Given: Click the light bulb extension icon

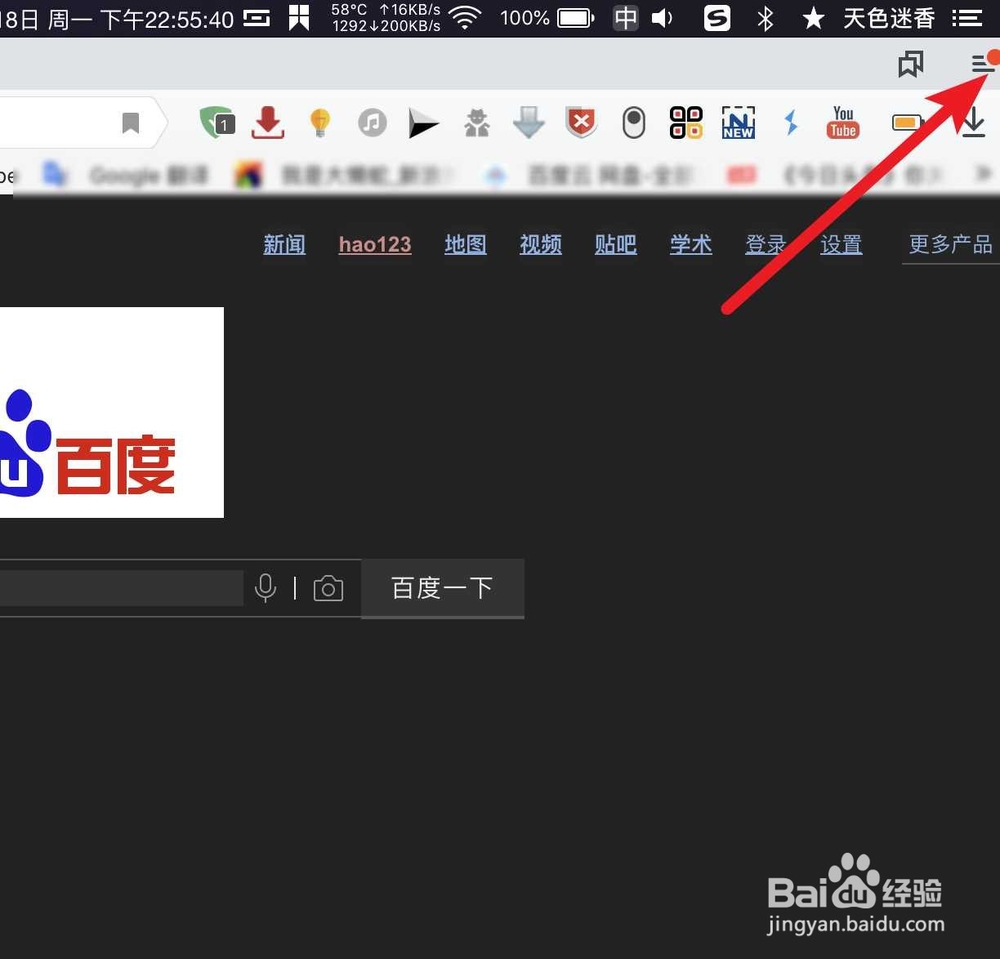Looking at the screenshot, I should click(320, 122).
